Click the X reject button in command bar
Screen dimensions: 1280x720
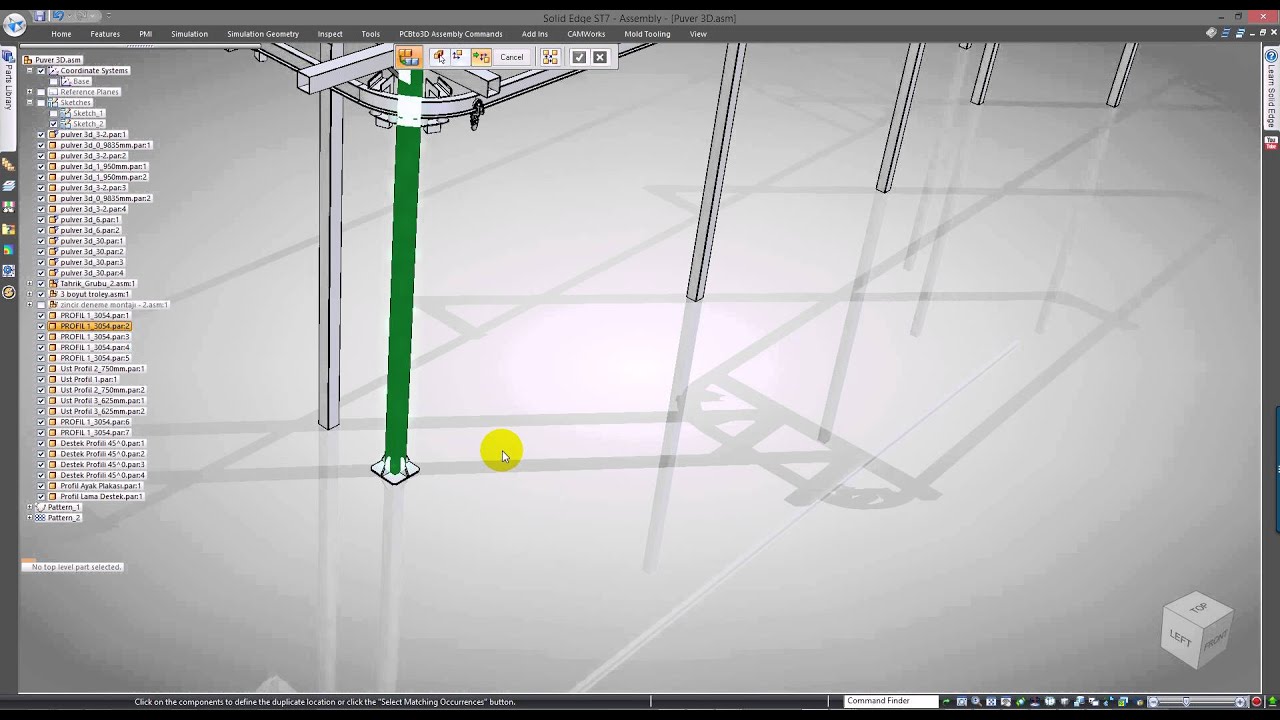(600, 57)
